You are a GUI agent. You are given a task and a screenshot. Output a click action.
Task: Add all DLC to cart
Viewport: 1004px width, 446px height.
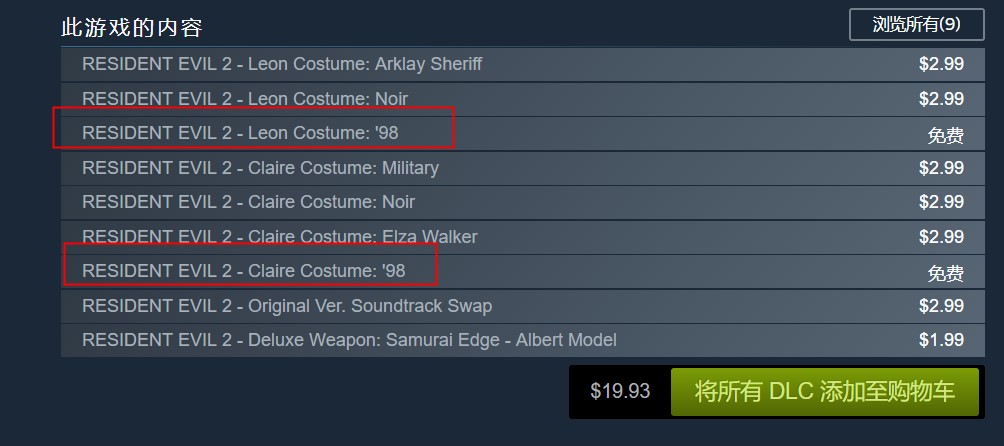(x=825, y=392)
